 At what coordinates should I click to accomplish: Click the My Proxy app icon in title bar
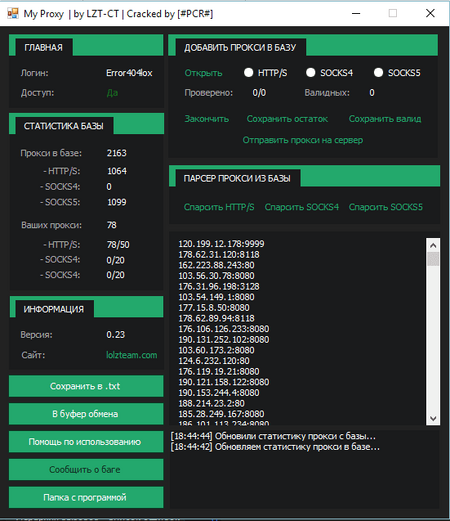13,13
